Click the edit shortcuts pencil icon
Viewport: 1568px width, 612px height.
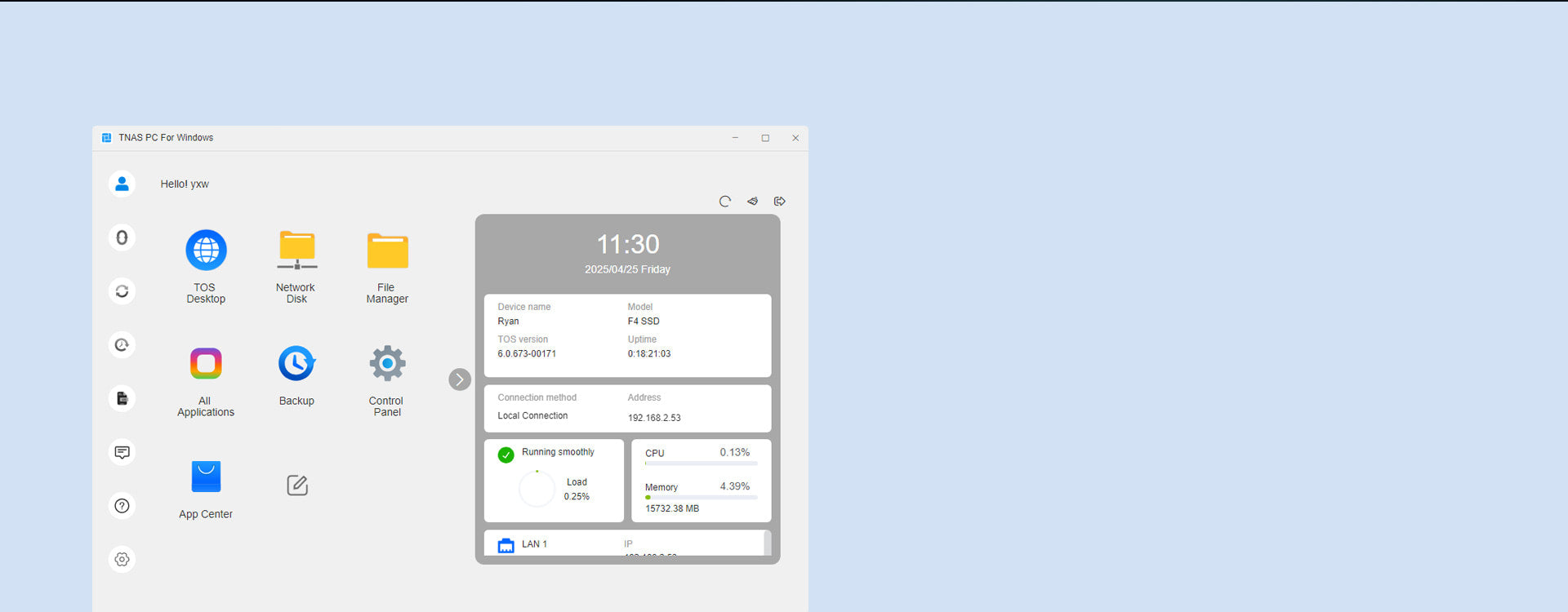[297, 486]
